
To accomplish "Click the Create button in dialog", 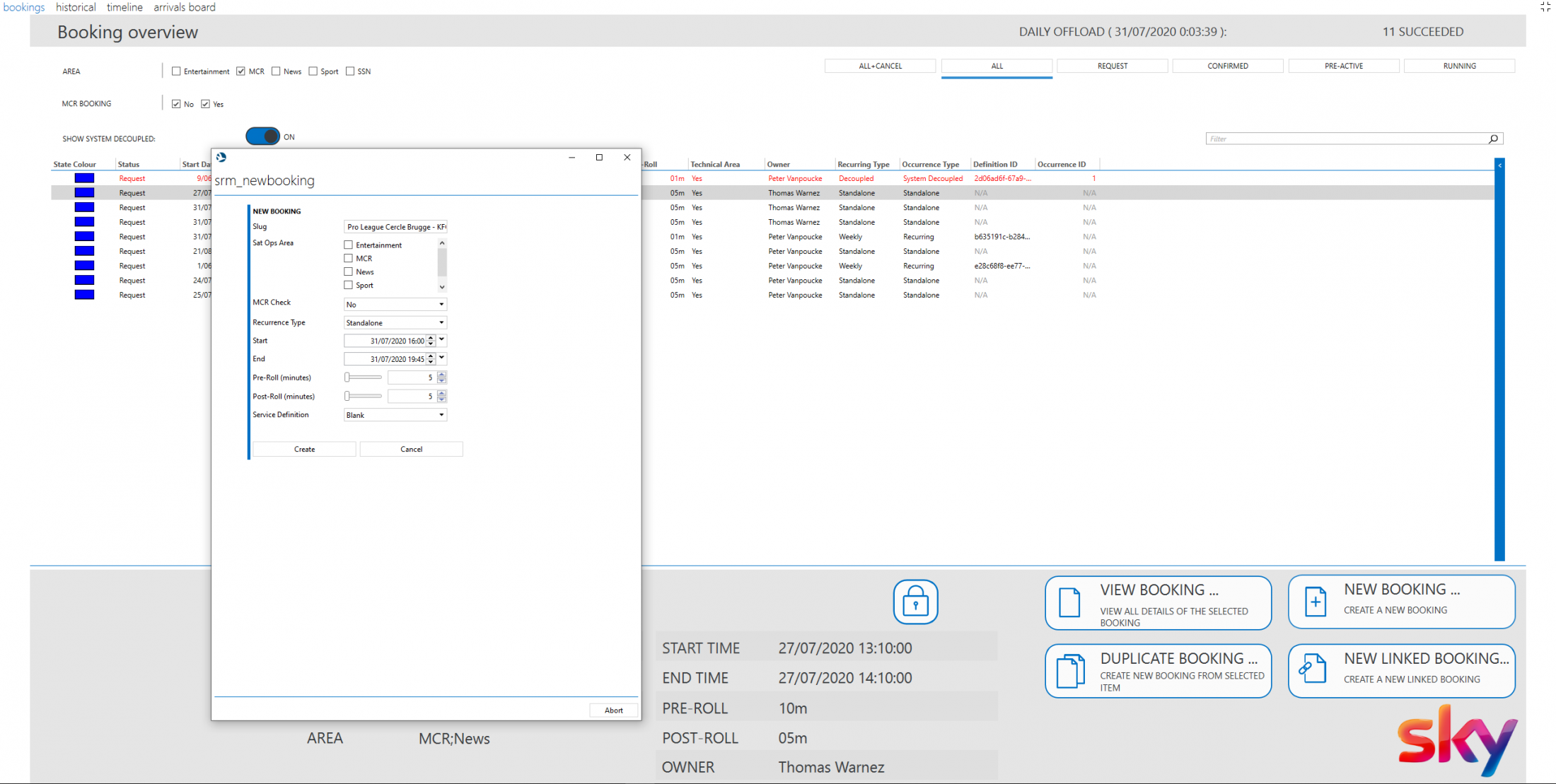I will pos(304,449).
